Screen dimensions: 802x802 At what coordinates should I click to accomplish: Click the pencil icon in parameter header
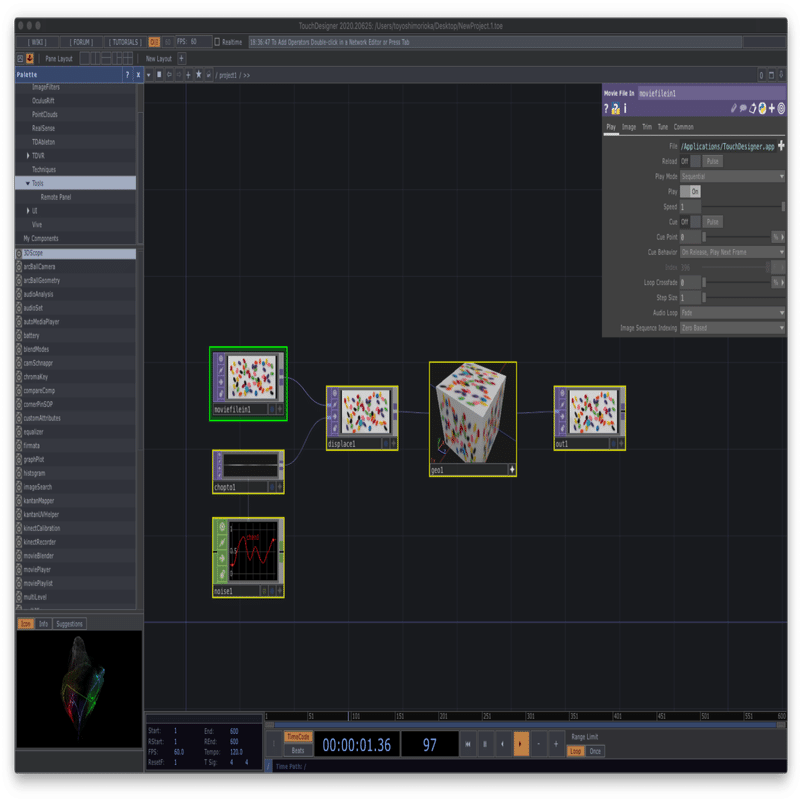[x=733, y=108]
